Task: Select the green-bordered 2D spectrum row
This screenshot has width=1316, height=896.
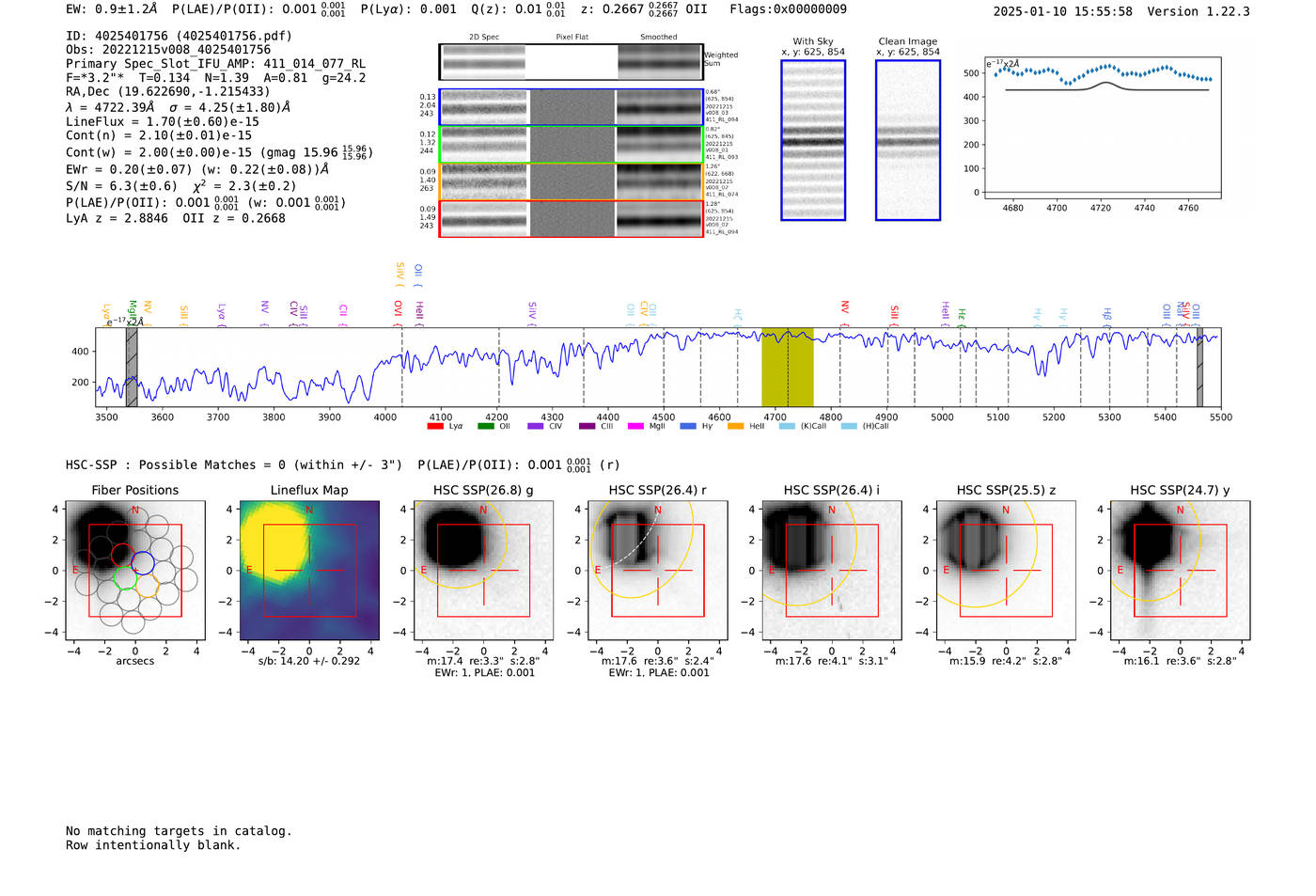Action: tap(571, 144)
